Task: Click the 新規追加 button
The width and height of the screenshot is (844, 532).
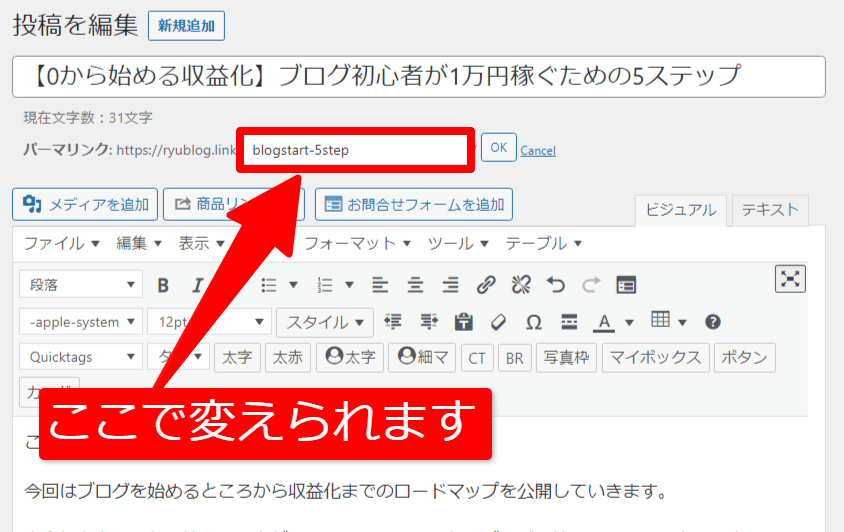Action: pyautogui.click(x=186, y=25)
